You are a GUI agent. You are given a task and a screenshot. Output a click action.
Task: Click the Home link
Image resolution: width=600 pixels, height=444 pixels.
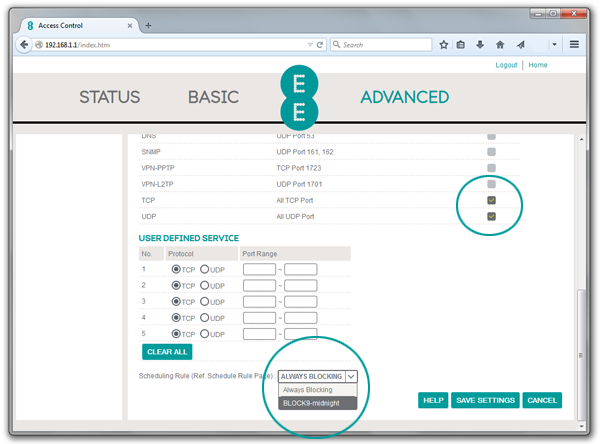(x=538, y=65)
